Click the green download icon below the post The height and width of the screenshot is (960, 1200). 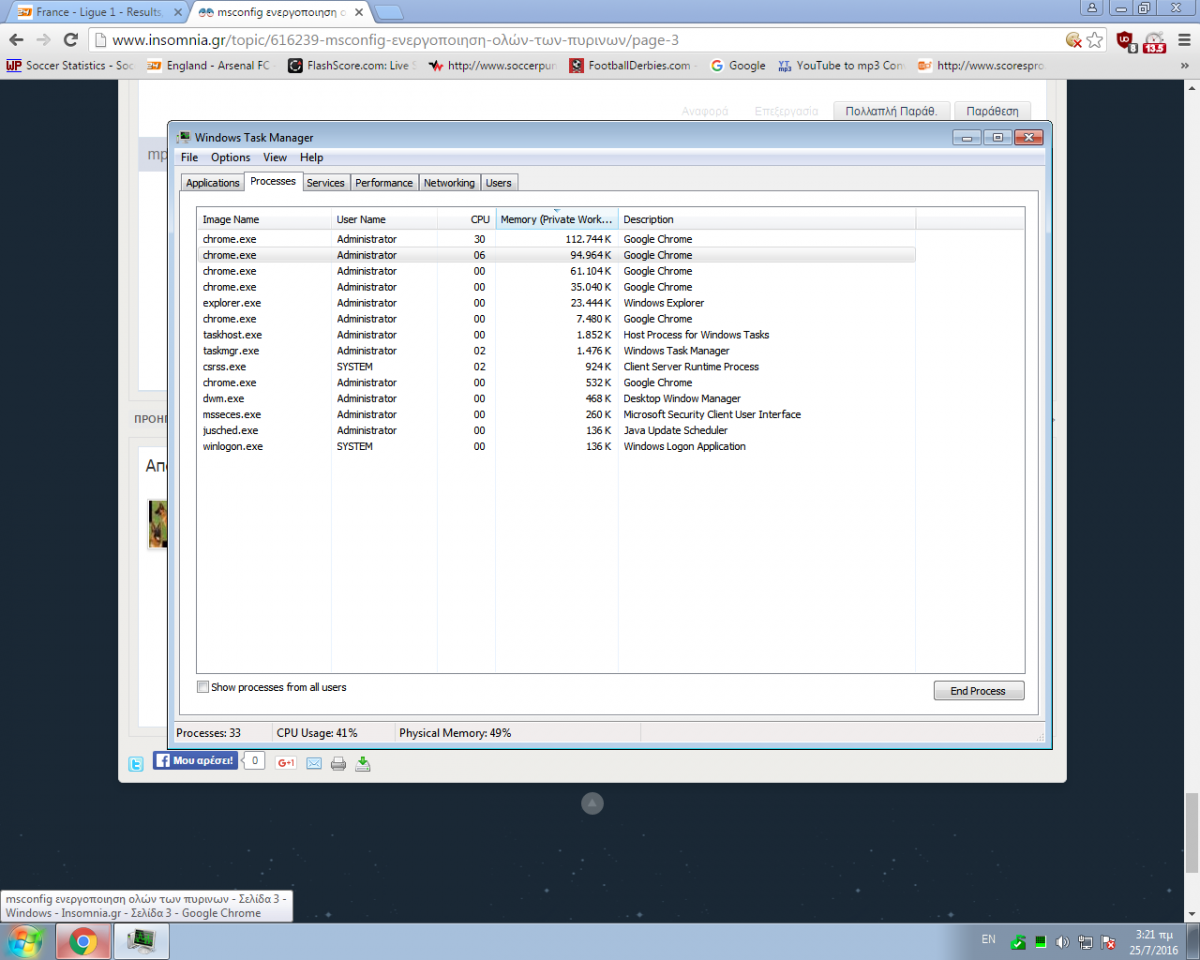[x=363, y=764]
